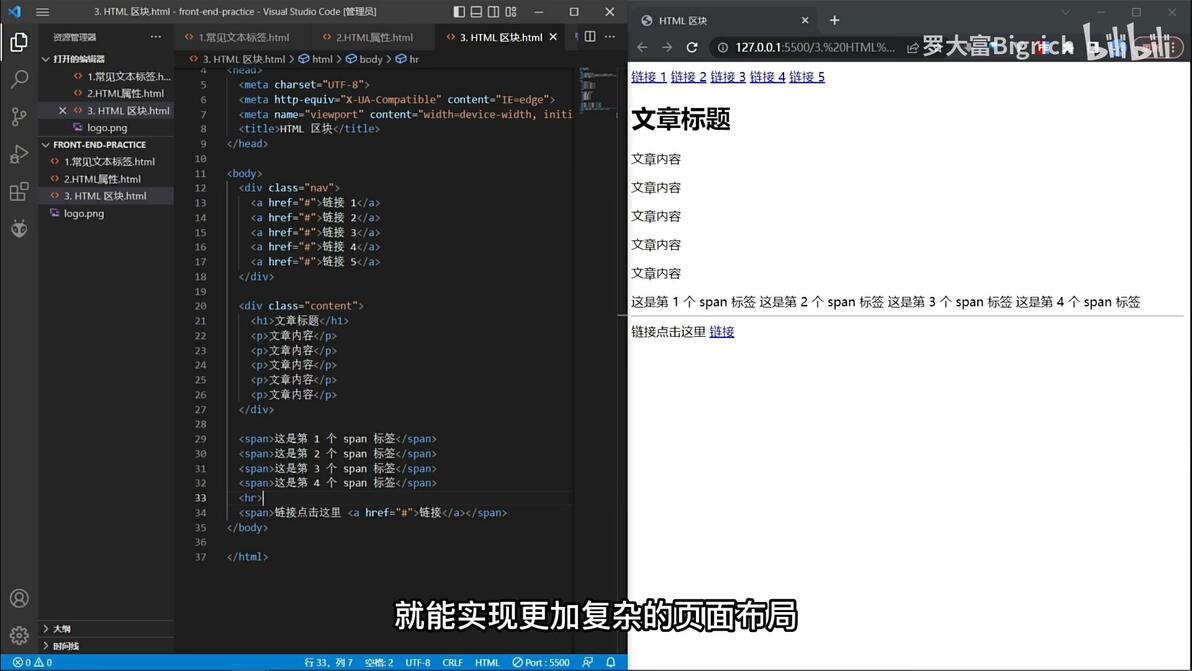Split the editor to the right
Screen dimensions: 1192x671
[x=590, y=36]
